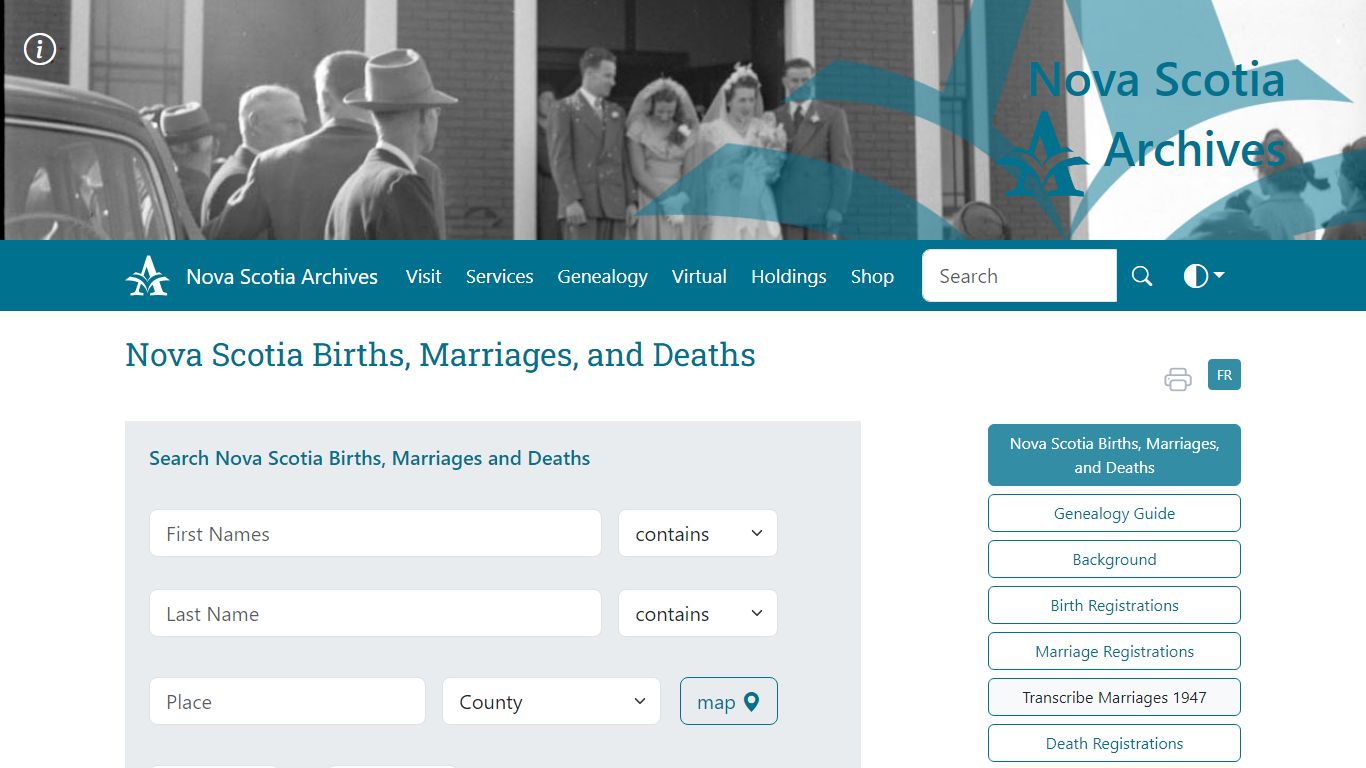The image size is (1366, 768).
Task: Open Transcribe Marriages 1947
Action: point(1114,697)
